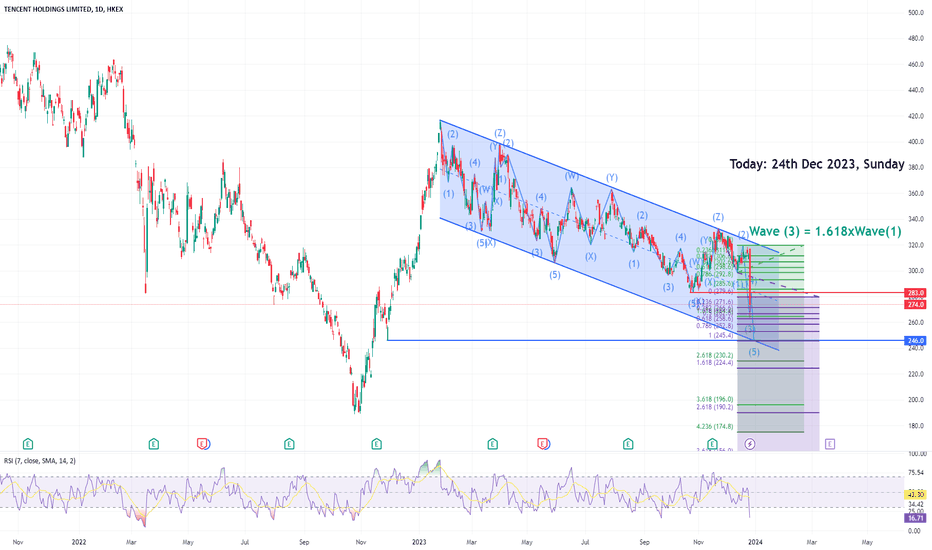Screen dimensions: 932x550
Task: Select the '1.618 (224.4)' purple Fibonacci level label
Action: (714, 362)
